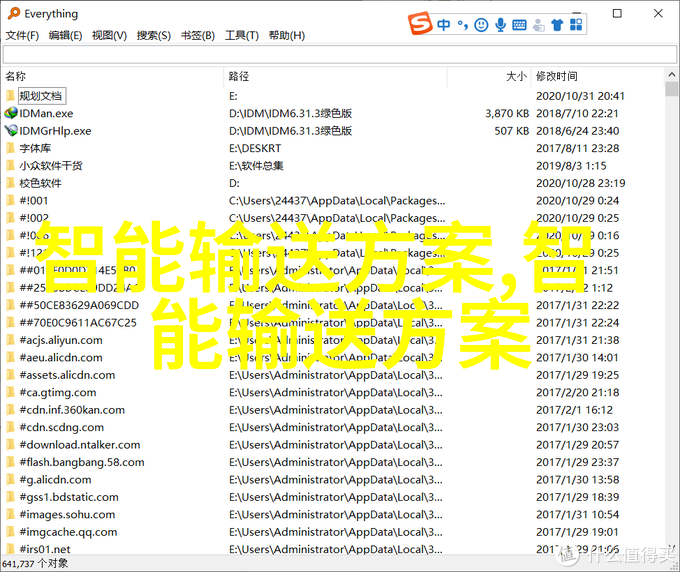Sort by 修改时间 column header
680x572 pixels.
coord(597,76)
